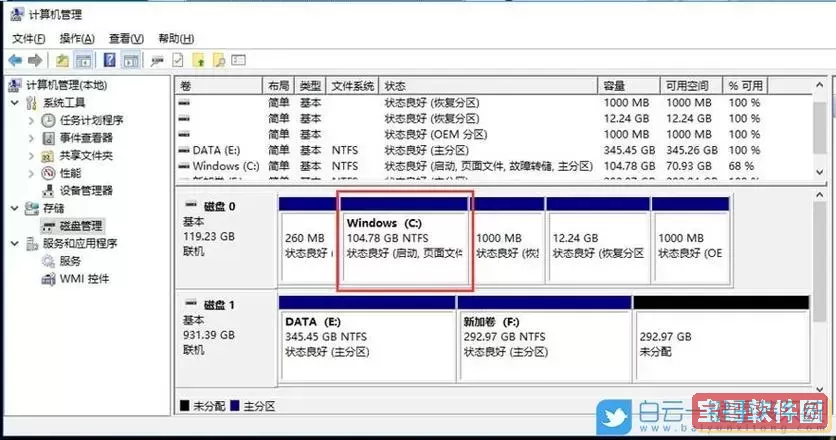Screen dimensions: 836x440
Task: Toggle Show/Hide Action Pane toolbar icon
Action: tap(131, 61)
